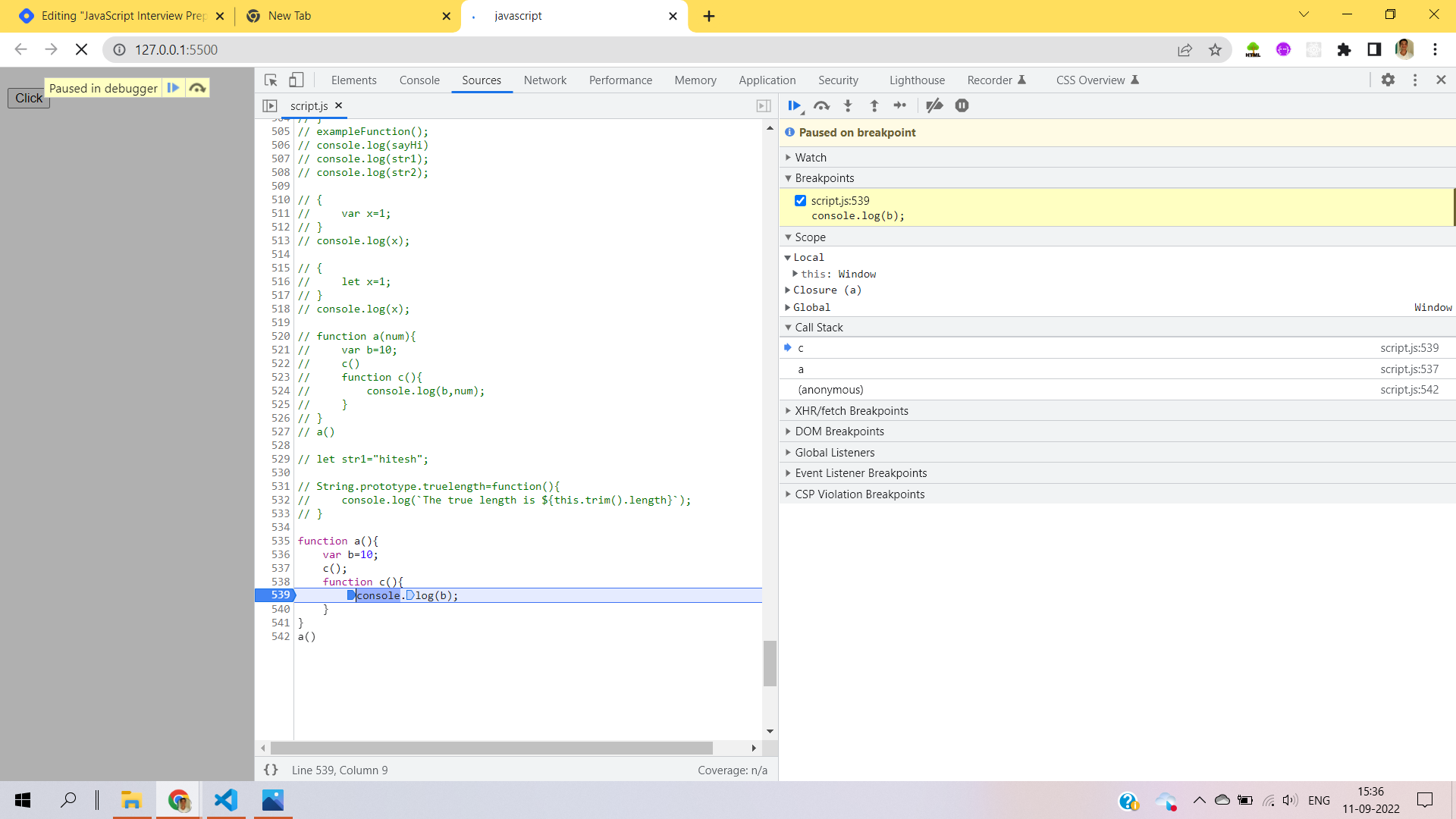Toggle pause on exceptions
This screenshot has height=819, width=1456.
tap(962, 106)
